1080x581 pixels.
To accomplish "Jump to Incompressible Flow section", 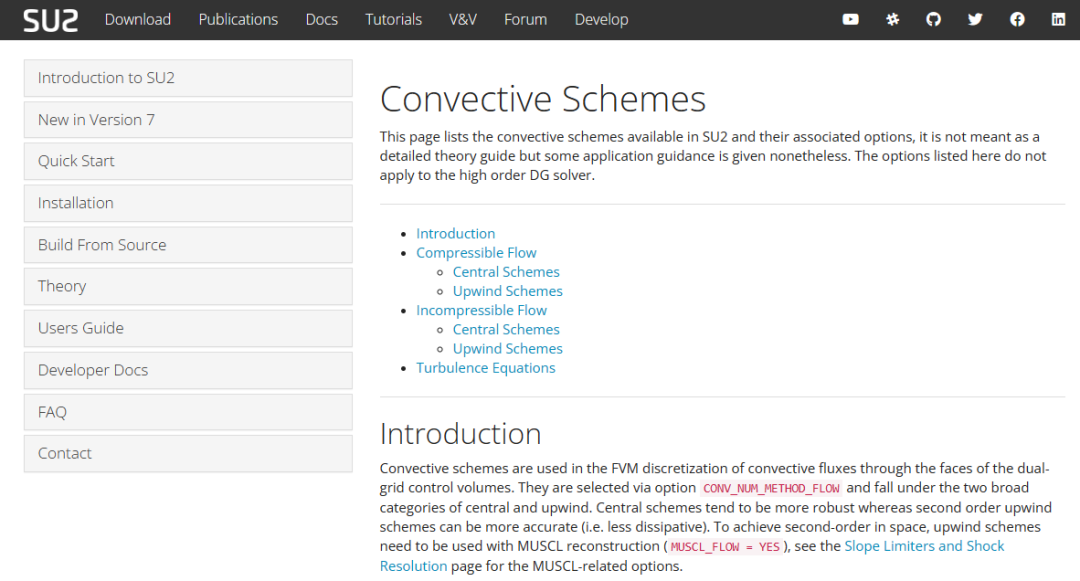I will pos(481,310).
